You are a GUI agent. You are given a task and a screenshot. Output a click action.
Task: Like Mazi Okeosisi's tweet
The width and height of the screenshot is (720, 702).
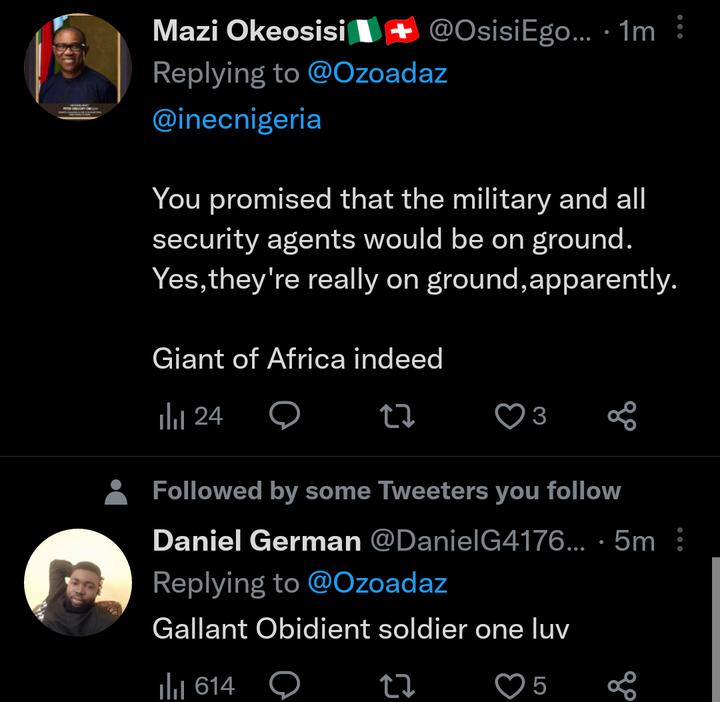520,416
